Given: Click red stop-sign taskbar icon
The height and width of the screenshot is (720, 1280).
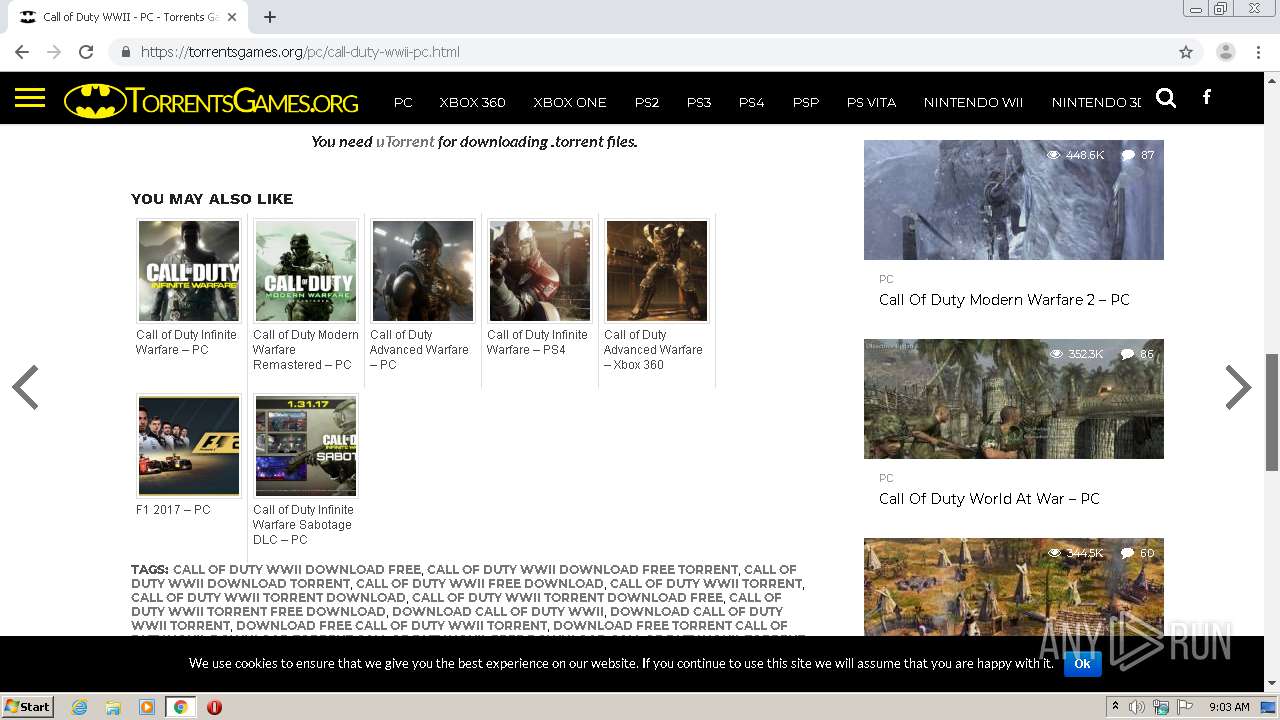Looking at the screenshot, I should point(214,707).
